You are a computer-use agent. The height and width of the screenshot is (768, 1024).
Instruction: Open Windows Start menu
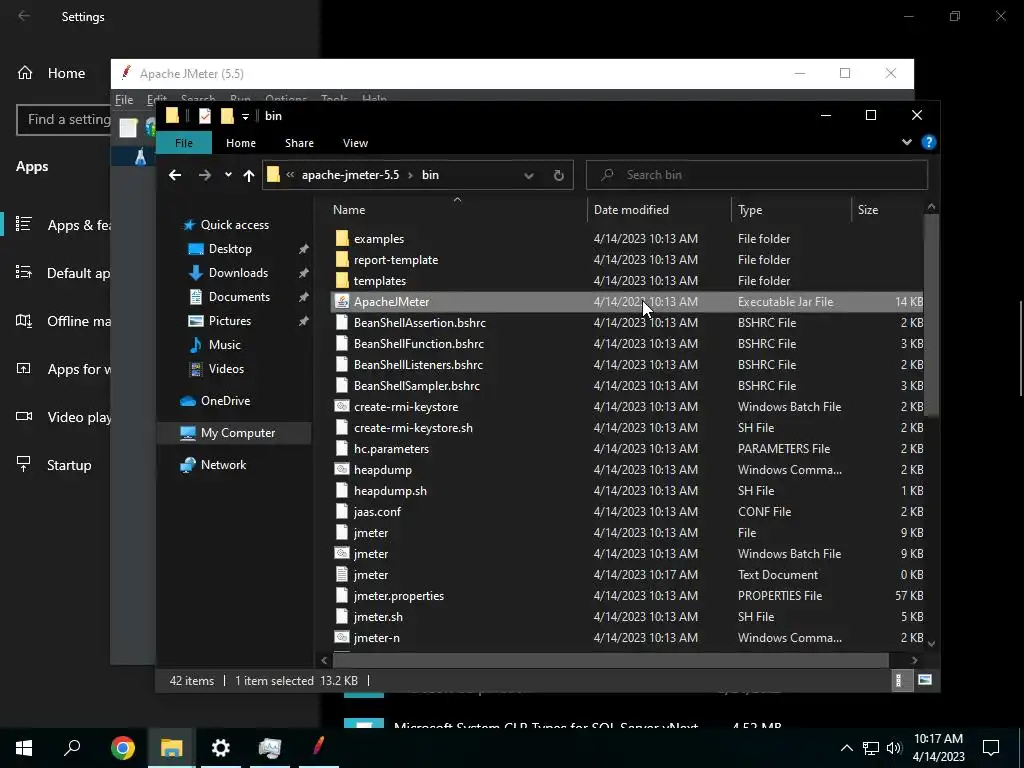[x=24, y=748]
